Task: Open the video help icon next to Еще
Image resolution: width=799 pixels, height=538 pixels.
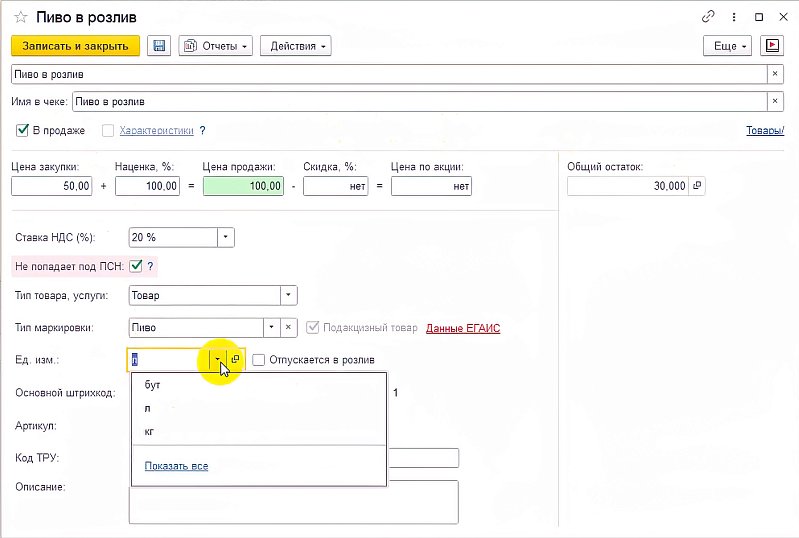Action: tap(772, 46)
